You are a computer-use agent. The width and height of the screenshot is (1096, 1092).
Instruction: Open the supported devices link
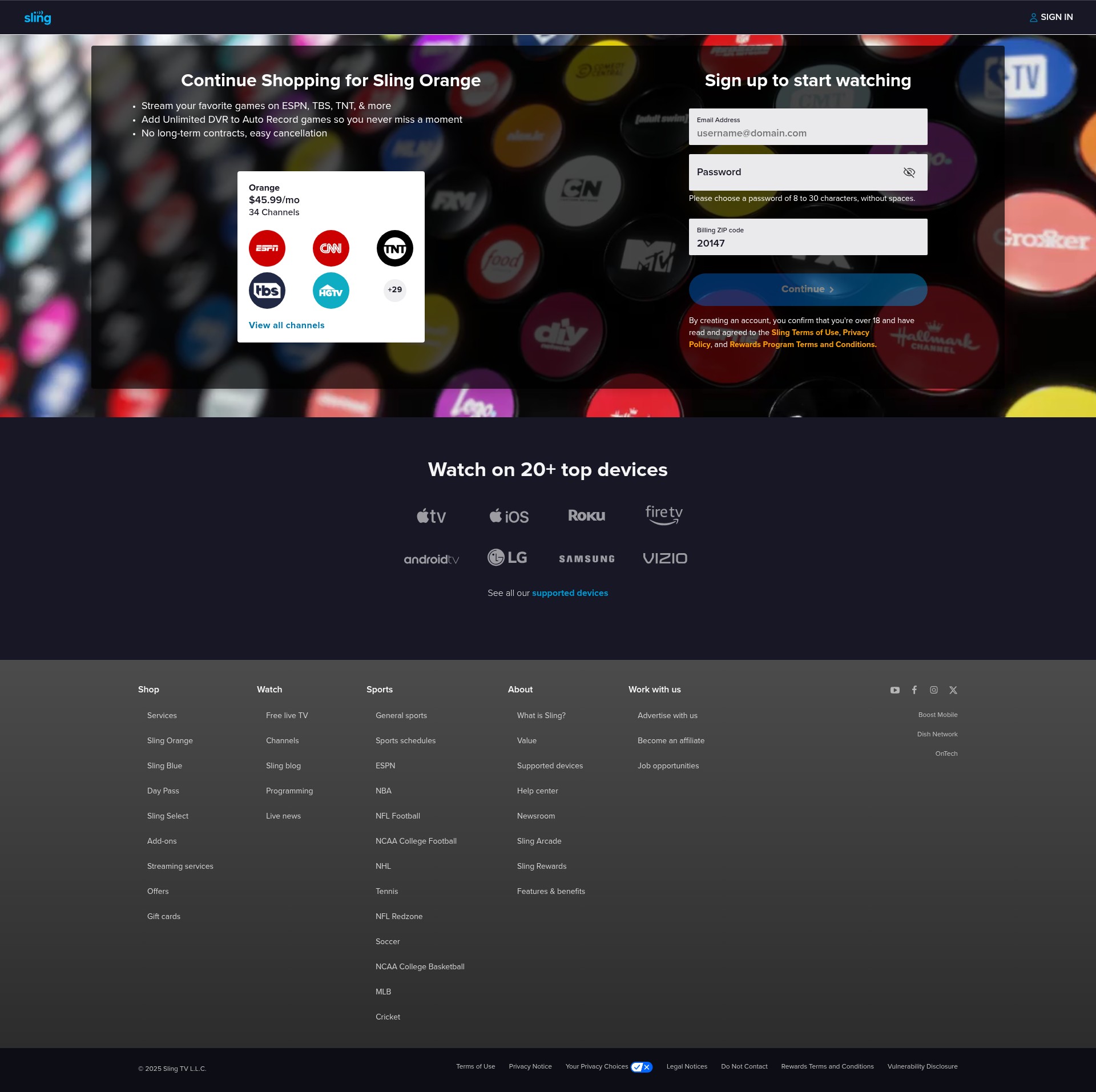(570, 593)
